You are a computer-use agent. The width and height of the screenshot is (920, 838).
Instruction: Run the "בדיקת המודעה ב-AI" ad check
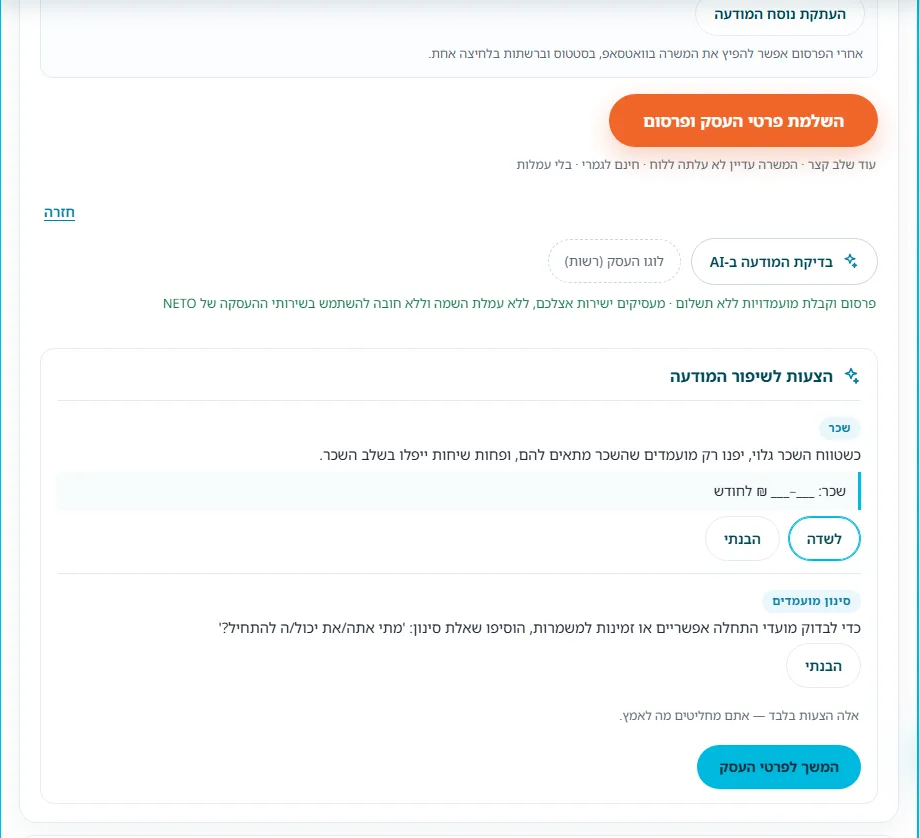784,262
